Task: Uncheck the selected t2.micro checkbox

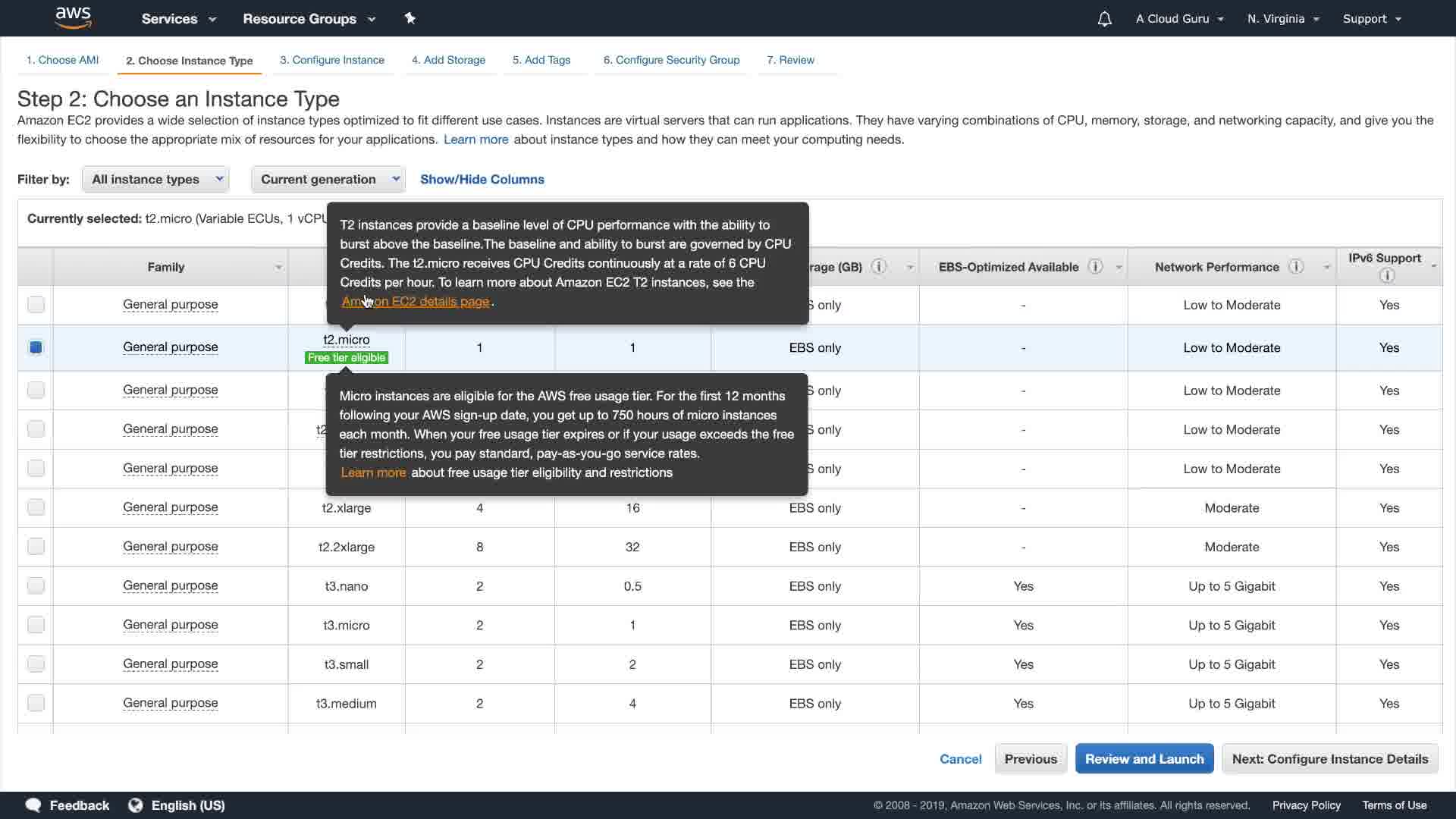Action: (x=36, y=347)
